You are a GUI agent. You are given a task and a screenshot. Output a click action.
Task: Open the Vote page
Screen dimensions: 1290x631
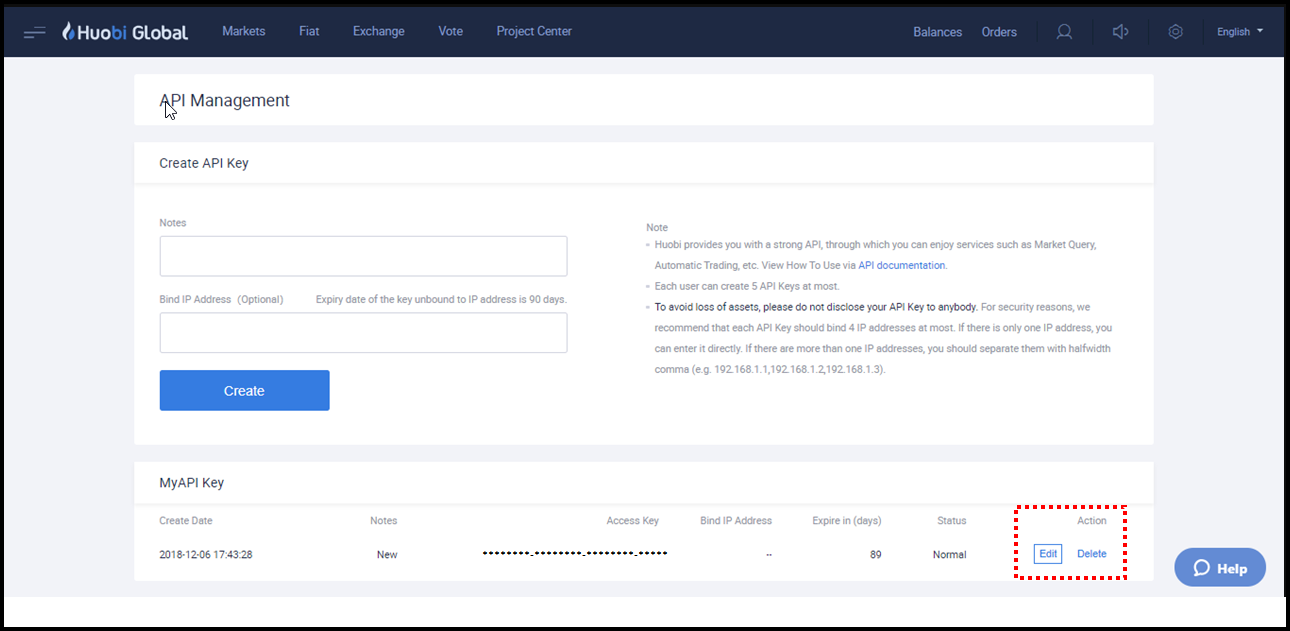click(x=450, y=31)
